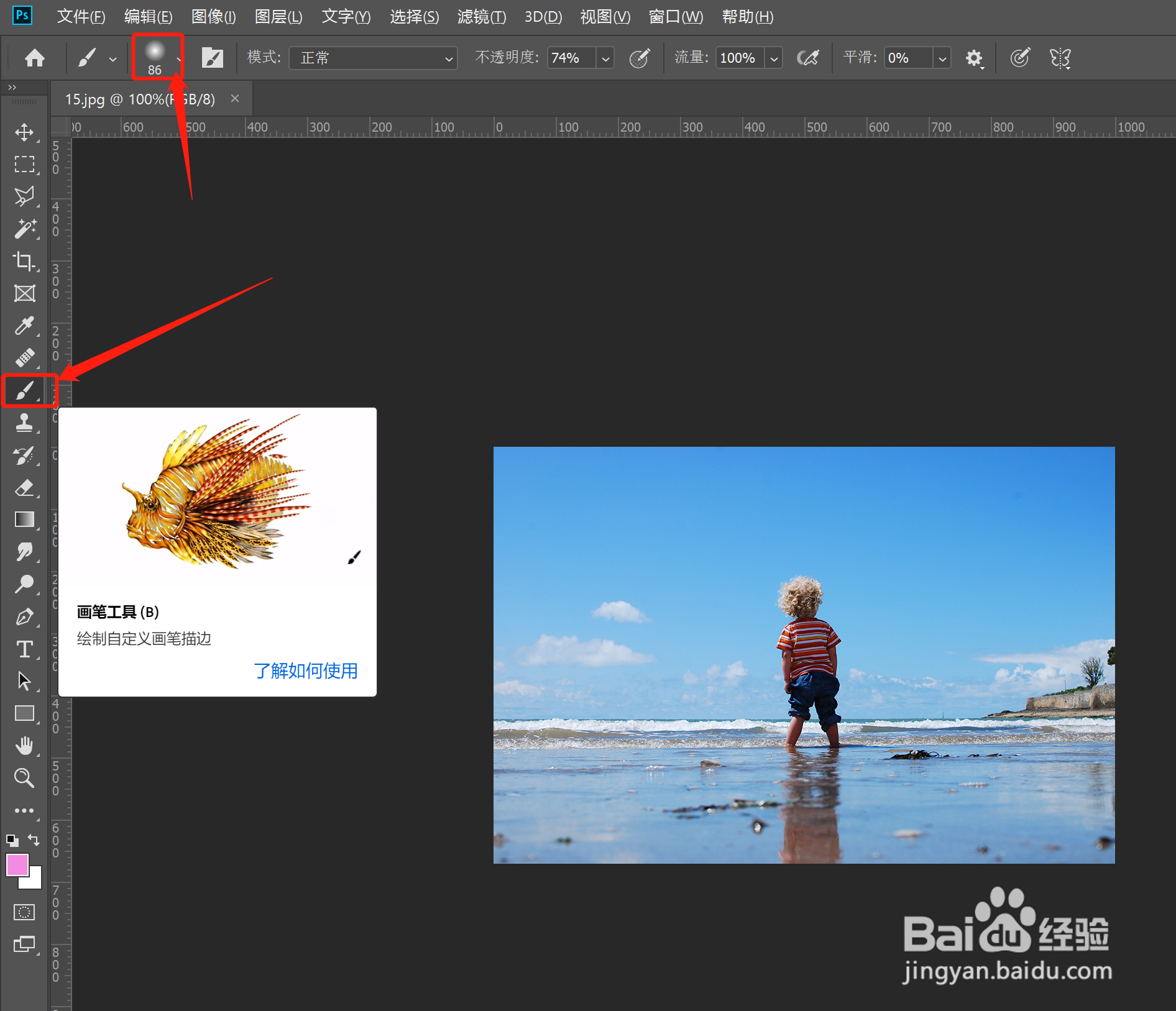Select the Clone Stamp tool
Screen dimensions: 1176x1011
(24, 423)
